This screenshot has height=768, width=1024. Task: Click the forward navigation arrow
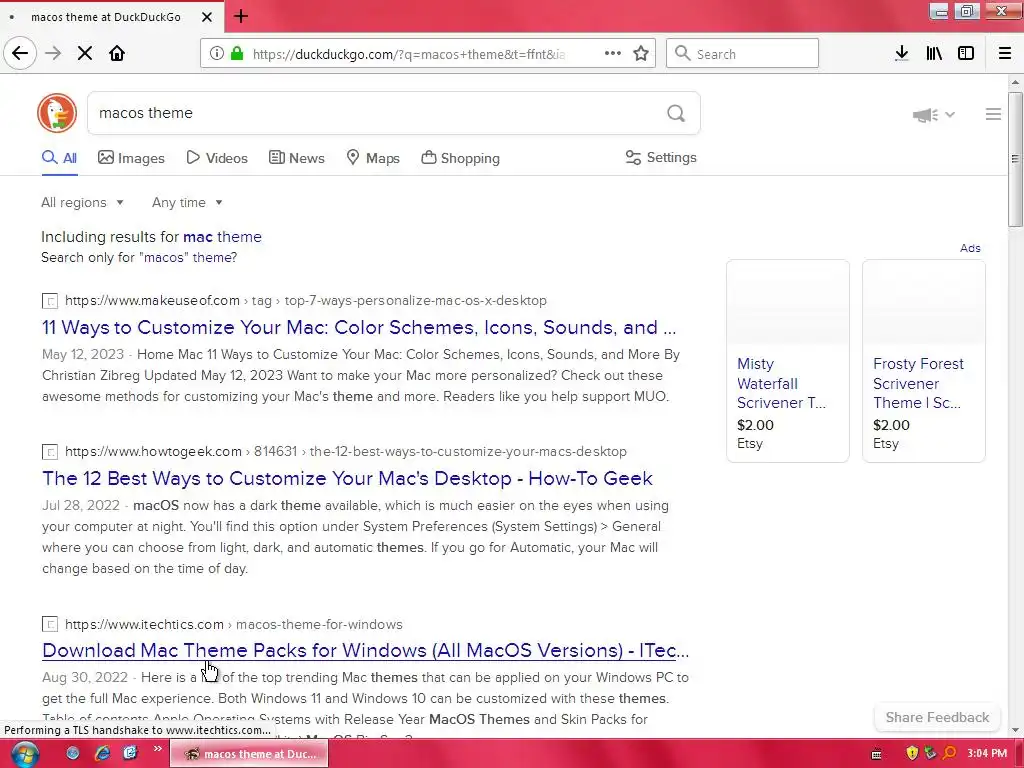coord(53,54)
